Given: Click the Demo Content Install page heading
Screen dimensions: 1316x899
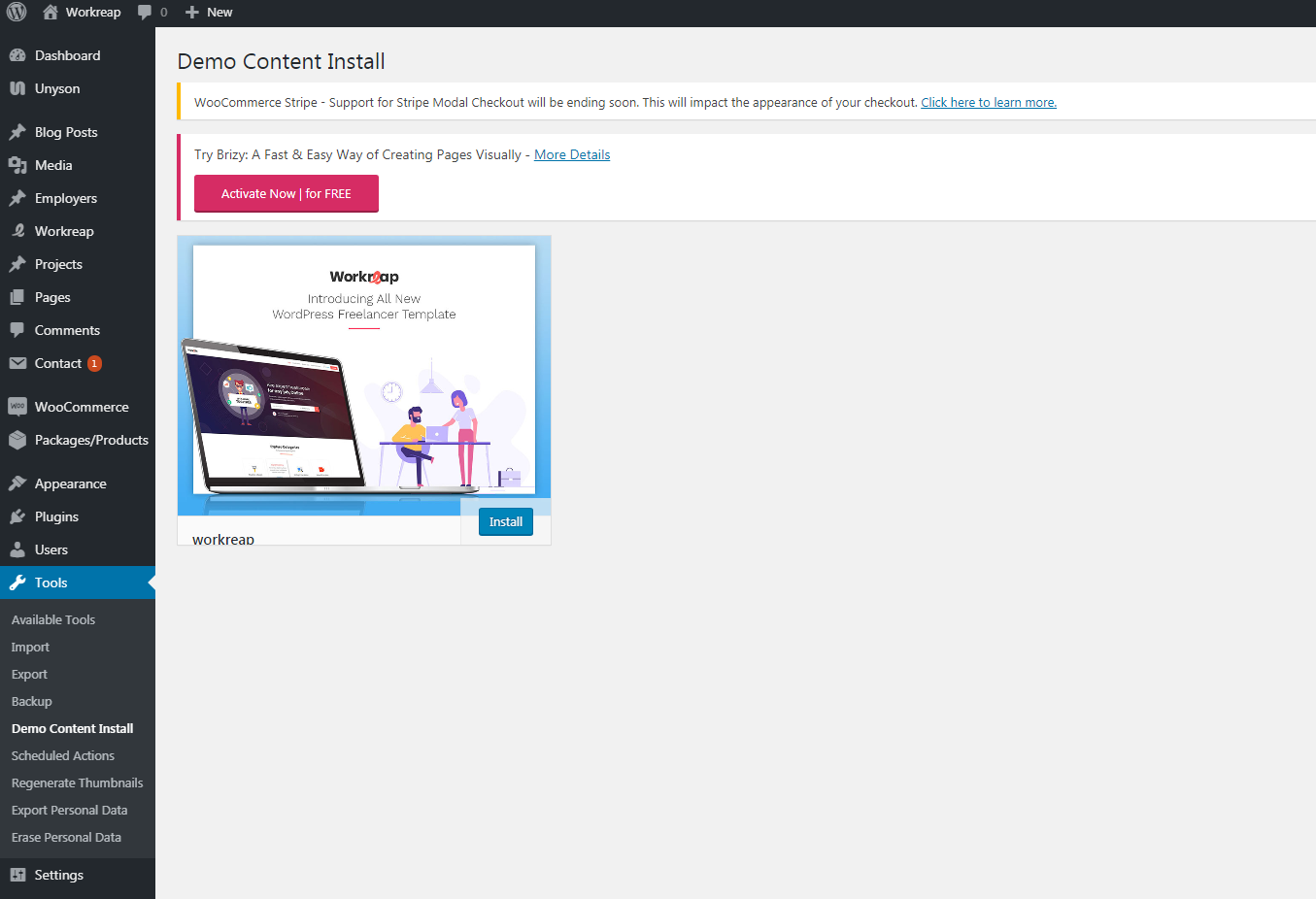Looking at the screenshot, I should click(x=281, y=61).
